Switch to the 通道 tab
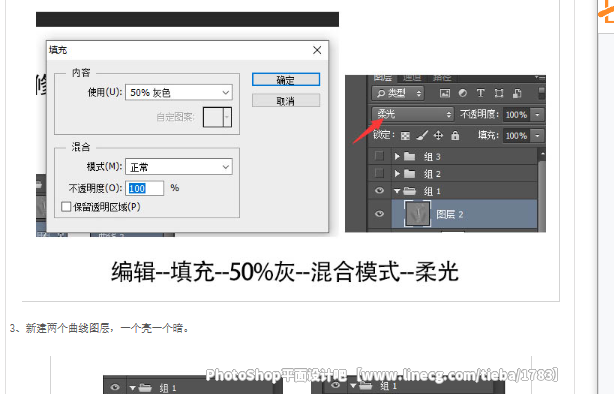Screen dimensions: 614x394 point(412,78)
